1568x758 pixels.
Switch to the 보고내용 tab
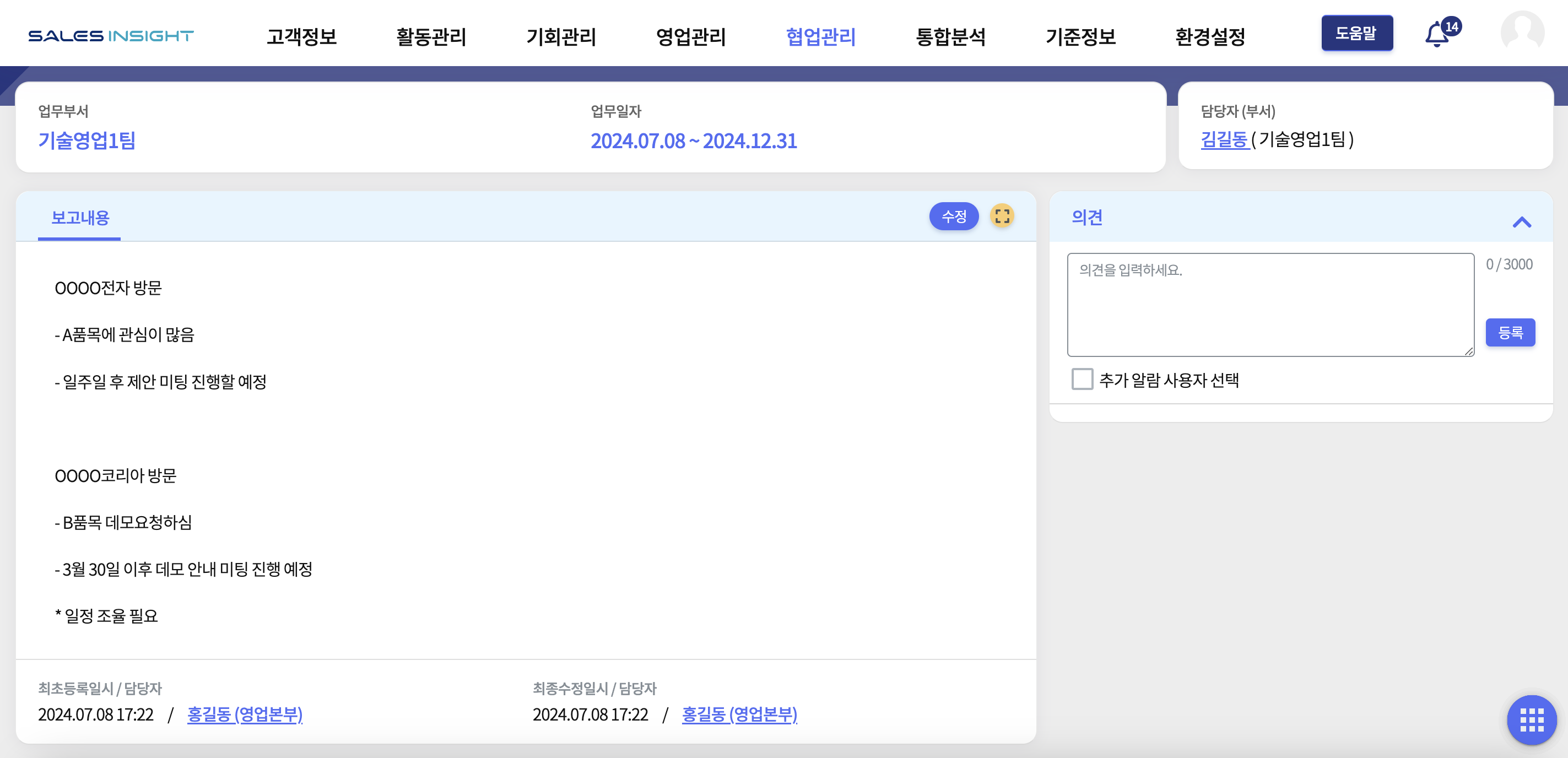click(80, 218)
